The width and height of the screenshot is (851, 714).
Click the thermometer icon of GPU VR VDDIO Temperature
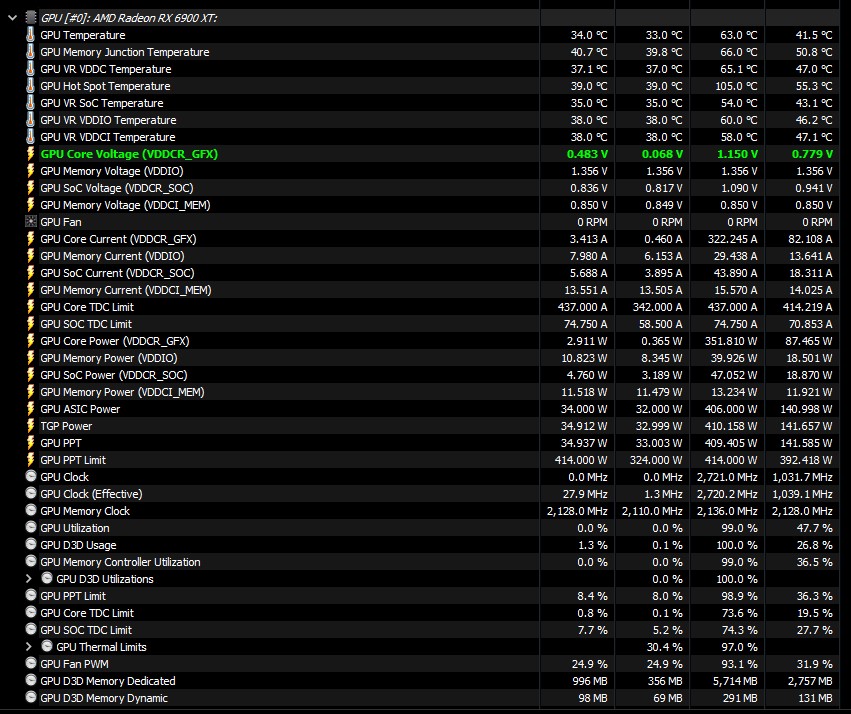[x=30, y=120]
